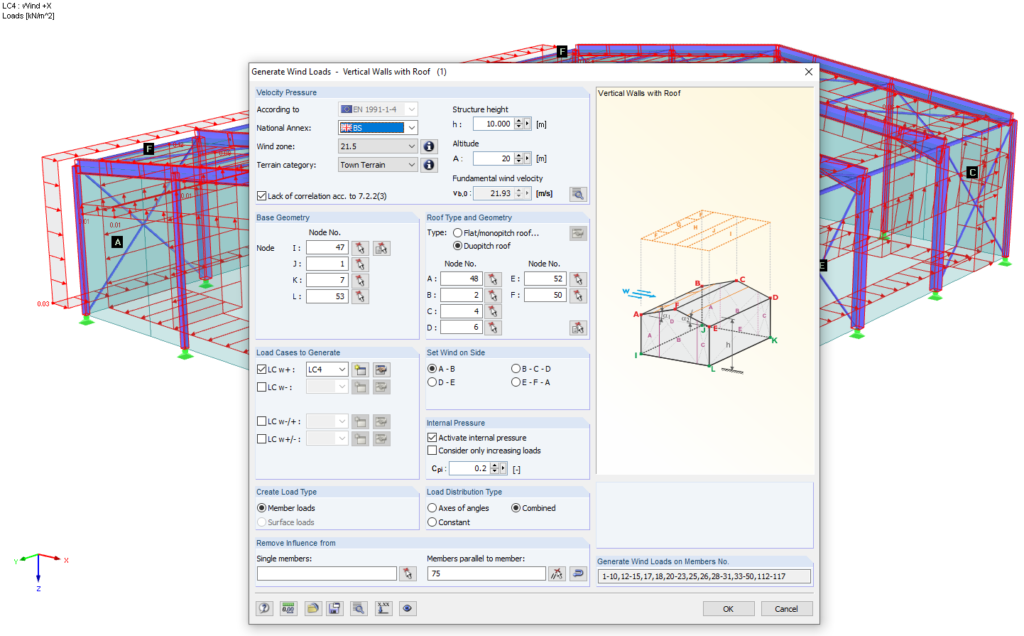Pick roof node A graphically in the model
Image resolution: width=1024 pixels, height=636 pixels.
(493, 280)
